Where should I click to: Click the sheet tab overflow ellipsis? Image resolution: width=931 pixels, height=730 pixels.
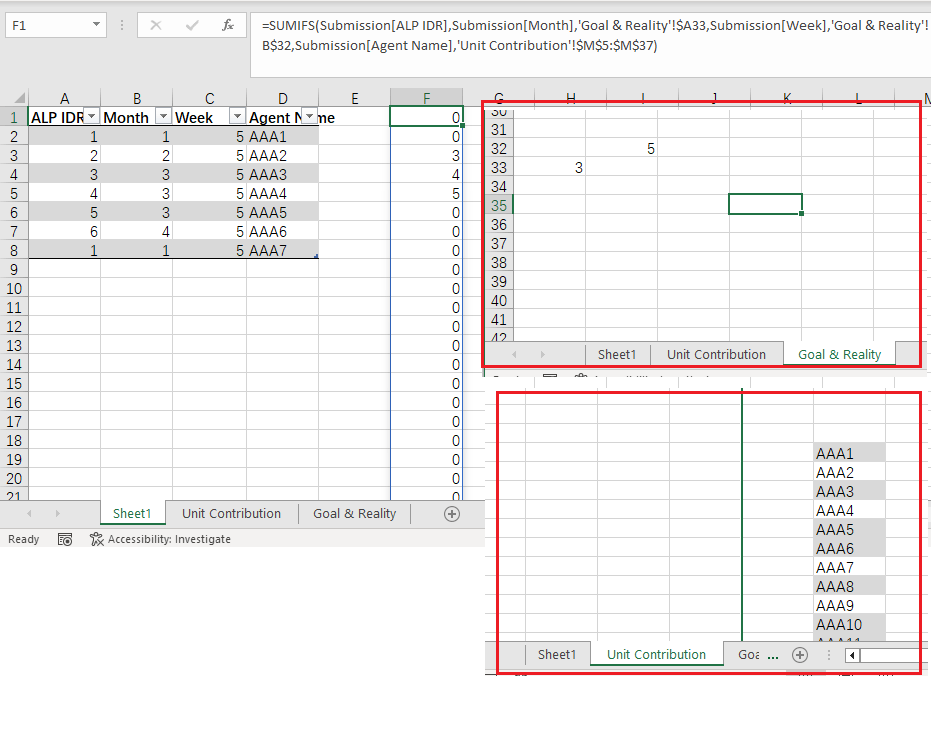[772, 656]
